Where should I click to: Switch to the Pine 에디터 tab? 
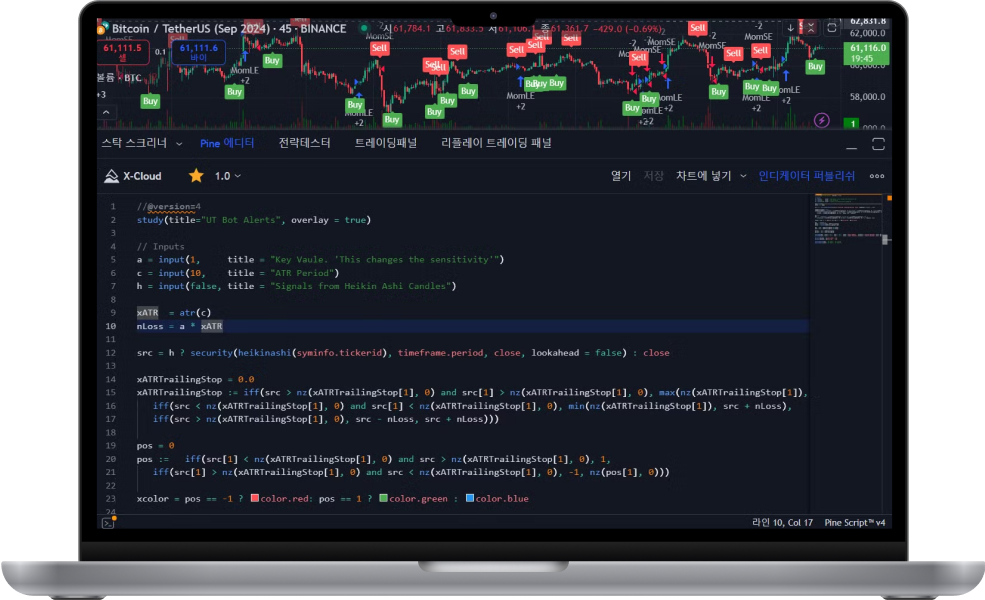pyautogui.click(x=227, y=143)
